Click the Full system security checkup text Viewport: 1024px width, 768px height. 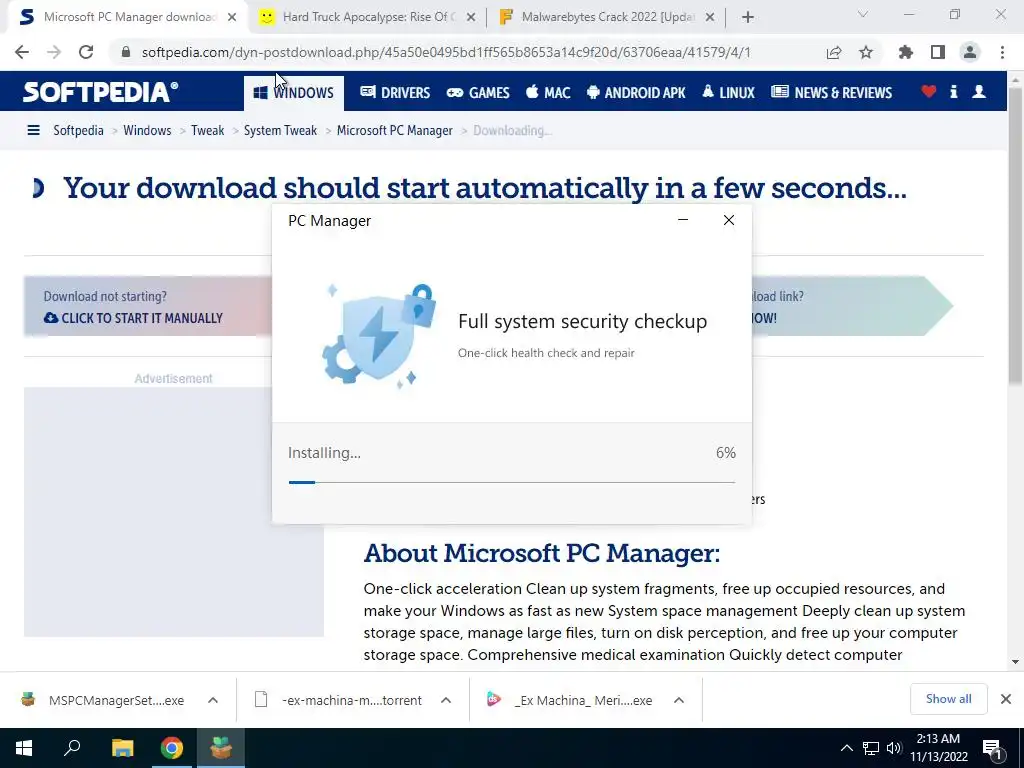pyautogui.click(x=583, y=321)
